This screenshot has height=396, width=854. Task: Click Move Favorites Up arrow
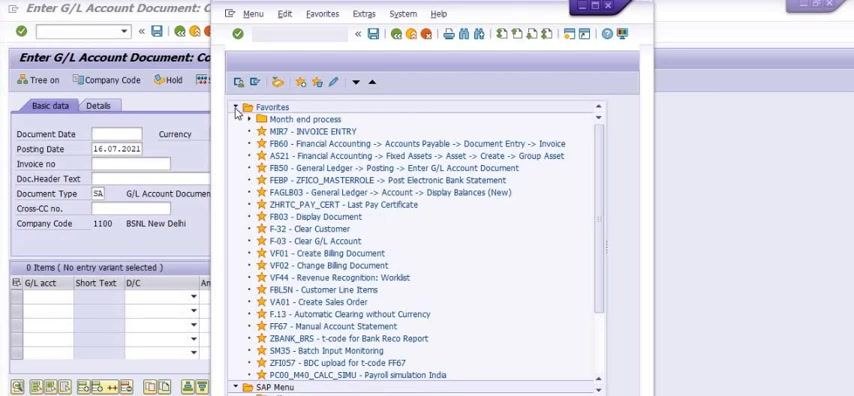(x=372, y=82)
